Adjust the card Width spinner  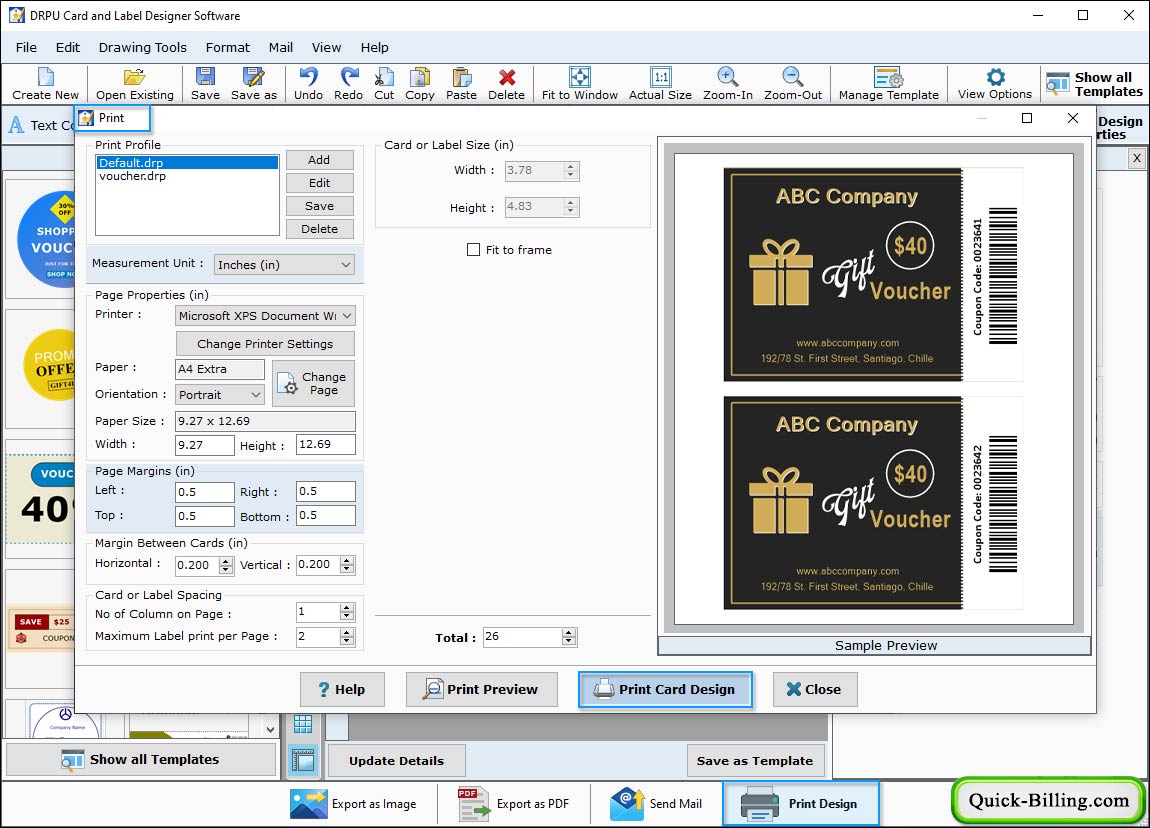[x=571, y=170]
